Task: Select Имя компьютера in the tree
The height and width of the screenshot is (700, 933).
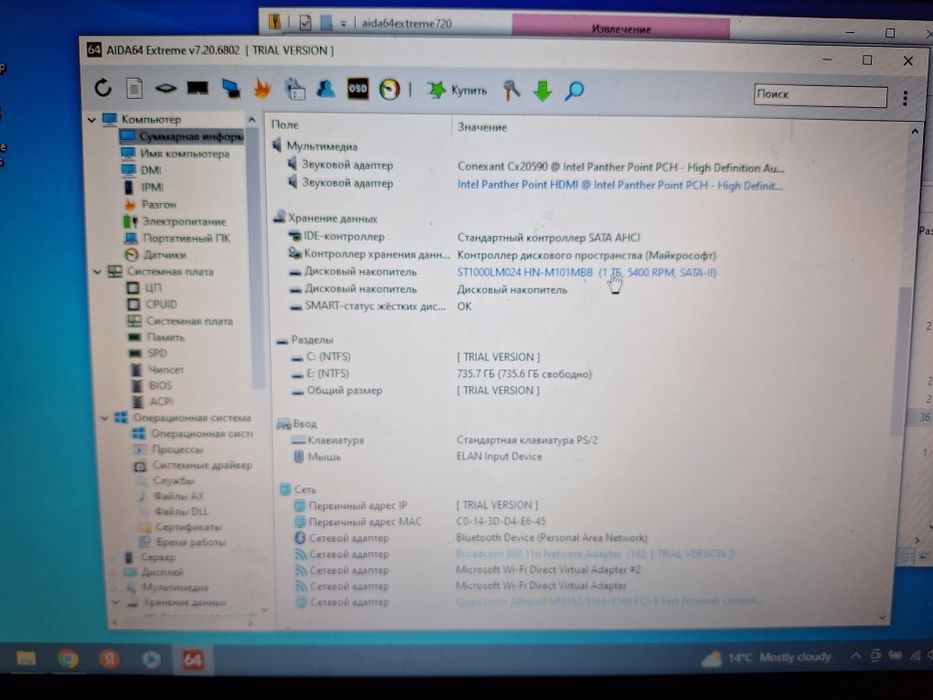Action: pyautogui.click(x=176, y=154)
